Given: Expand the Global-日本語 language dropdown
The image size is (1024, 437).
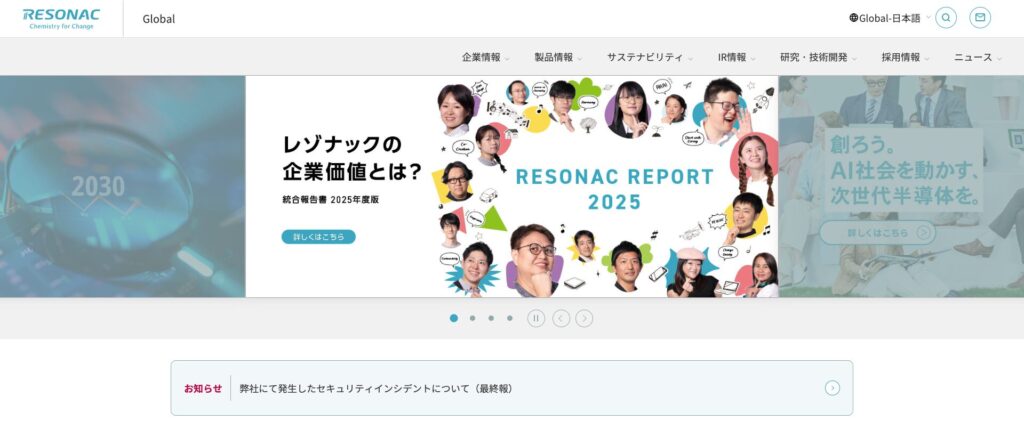Looking at the screenshot, I should click(892, 18).
